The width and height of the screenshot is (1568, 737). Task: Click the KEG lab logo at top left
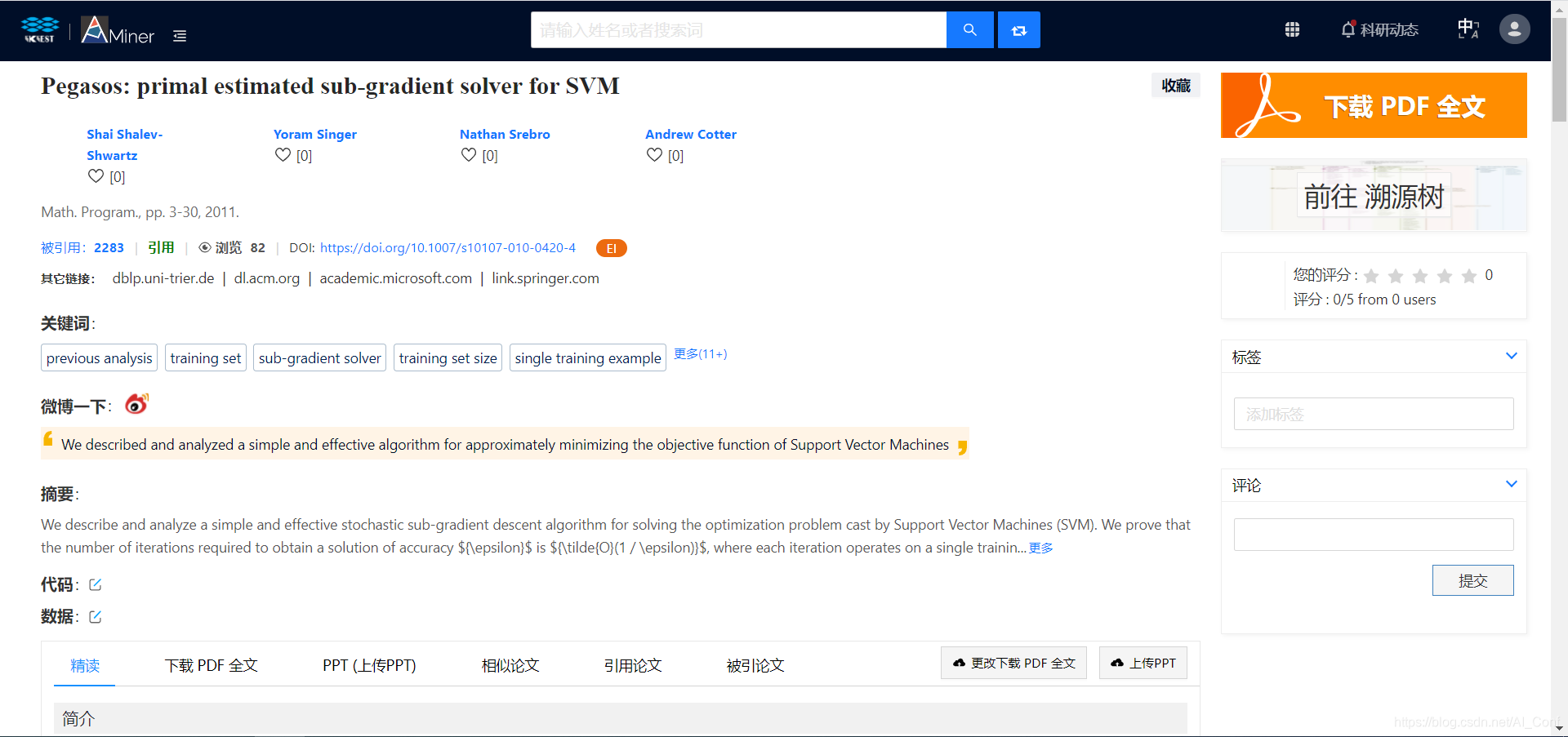pyautogui.click(x=39, y=30)
